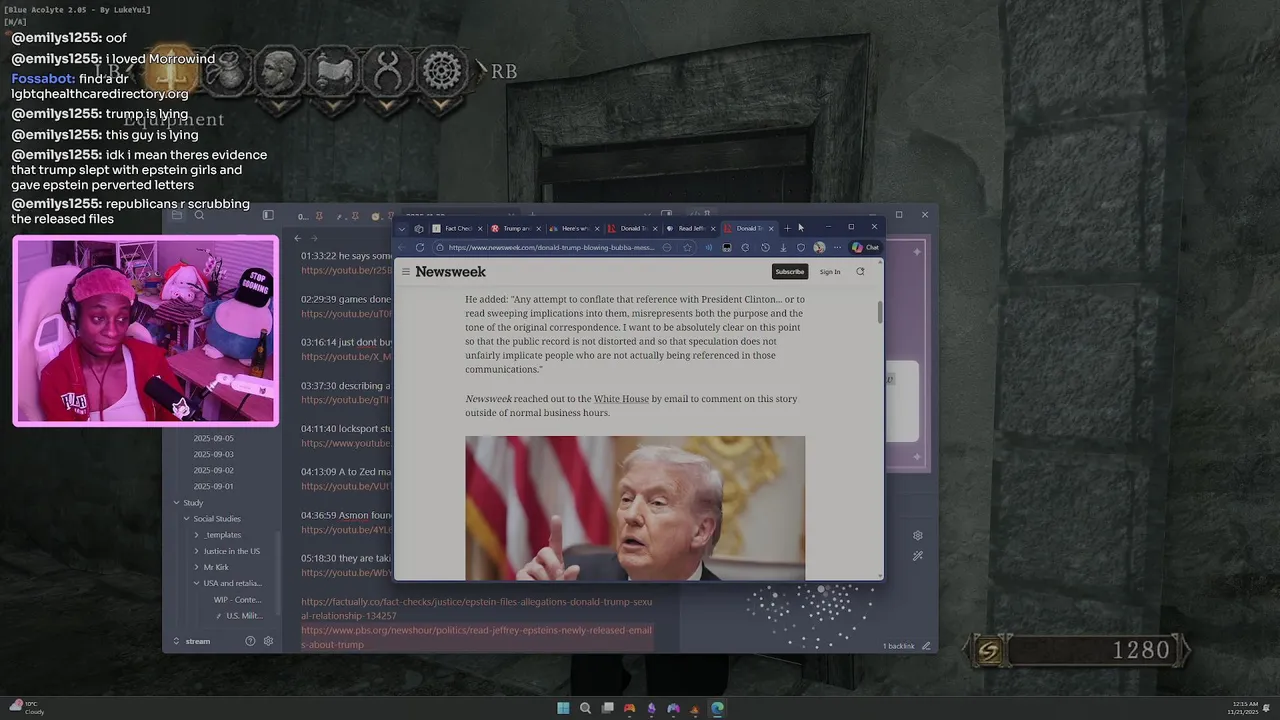The height and width of the screenshot is (720, 1280).
Task: Open the White House link in article
Action: coord(621,399)
